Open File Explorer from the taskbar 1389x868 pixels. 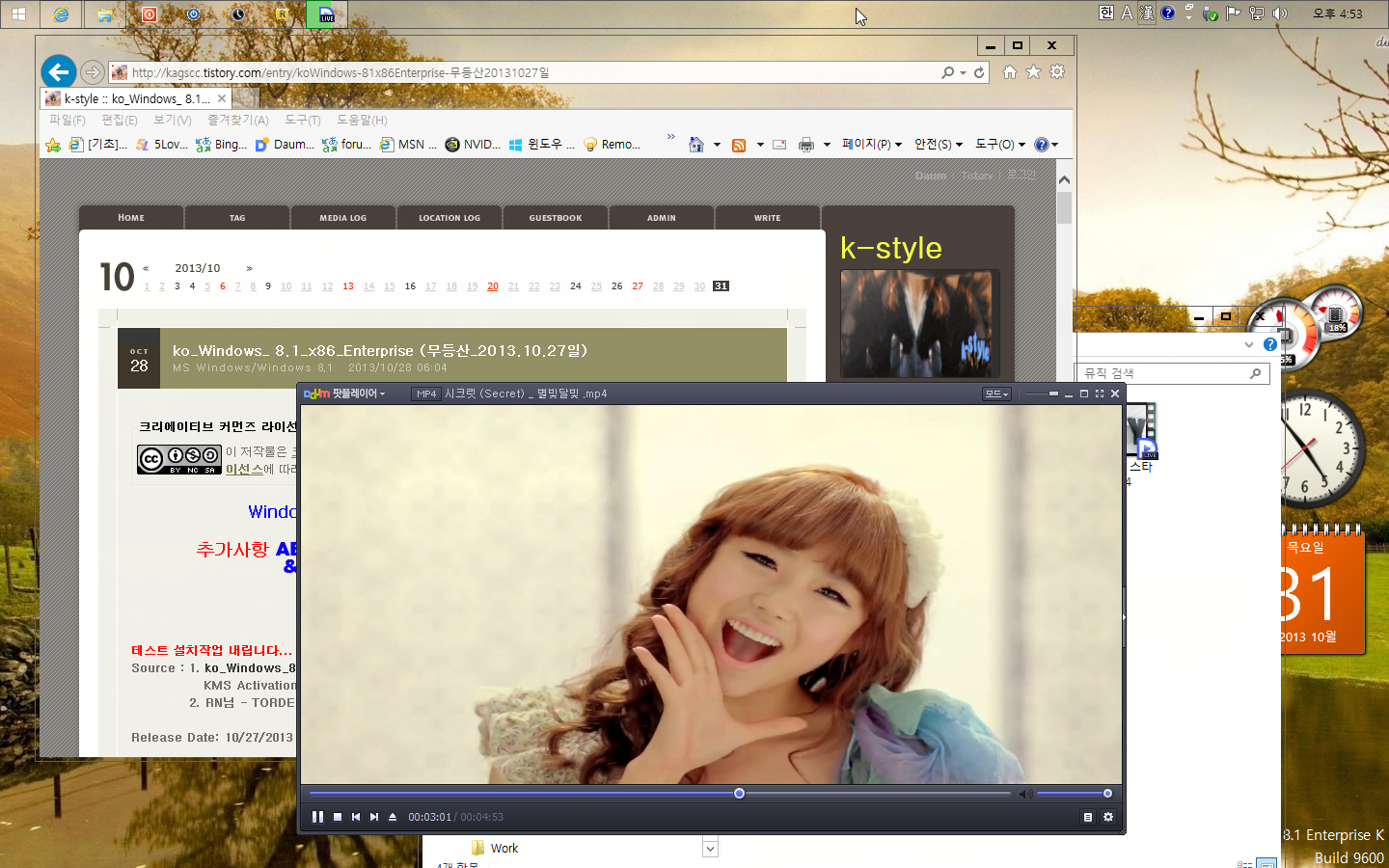[x=105, y=14]
